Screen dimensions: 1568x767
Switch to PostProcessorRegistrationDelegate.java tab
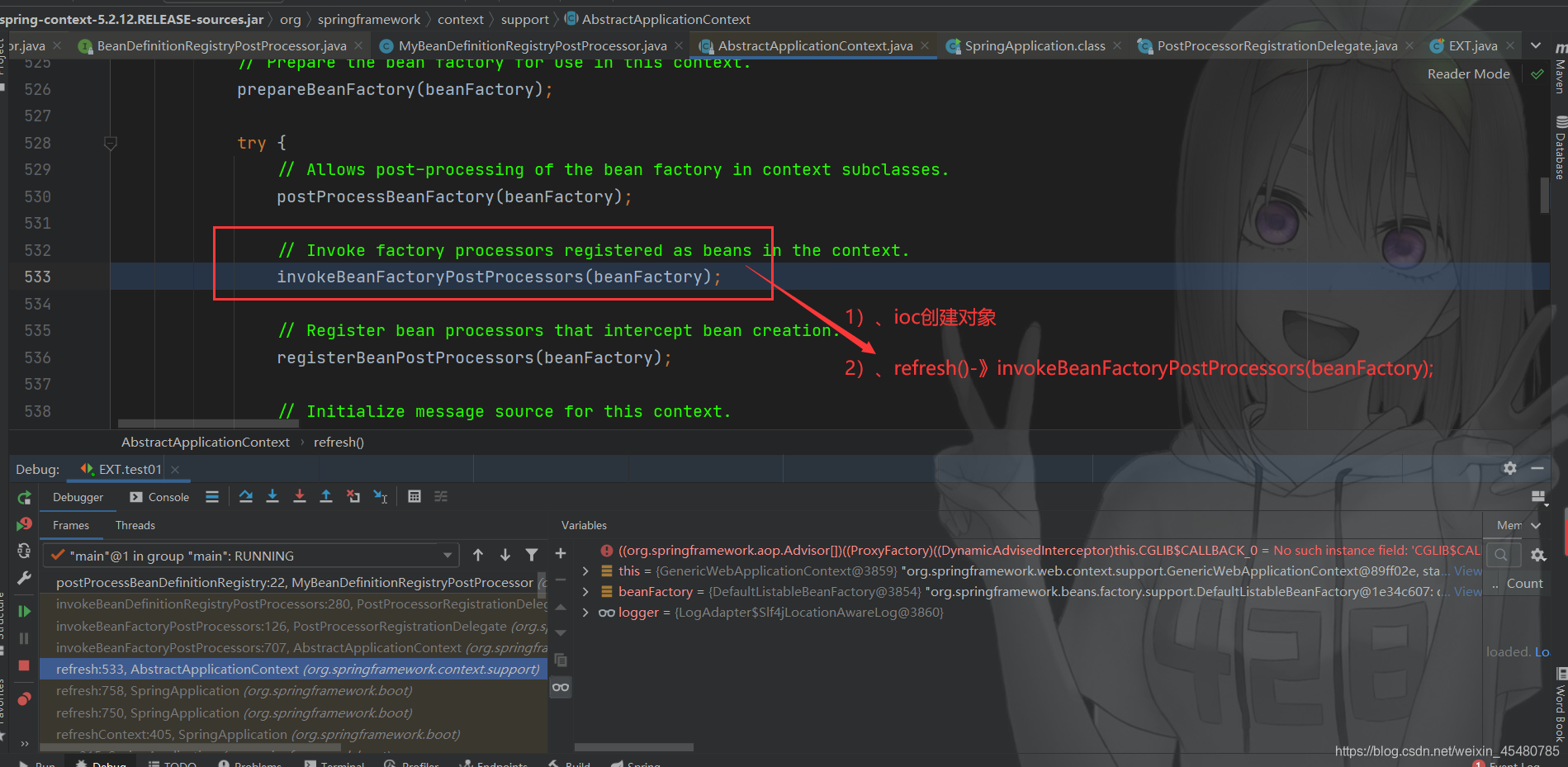click(1277, 45)
